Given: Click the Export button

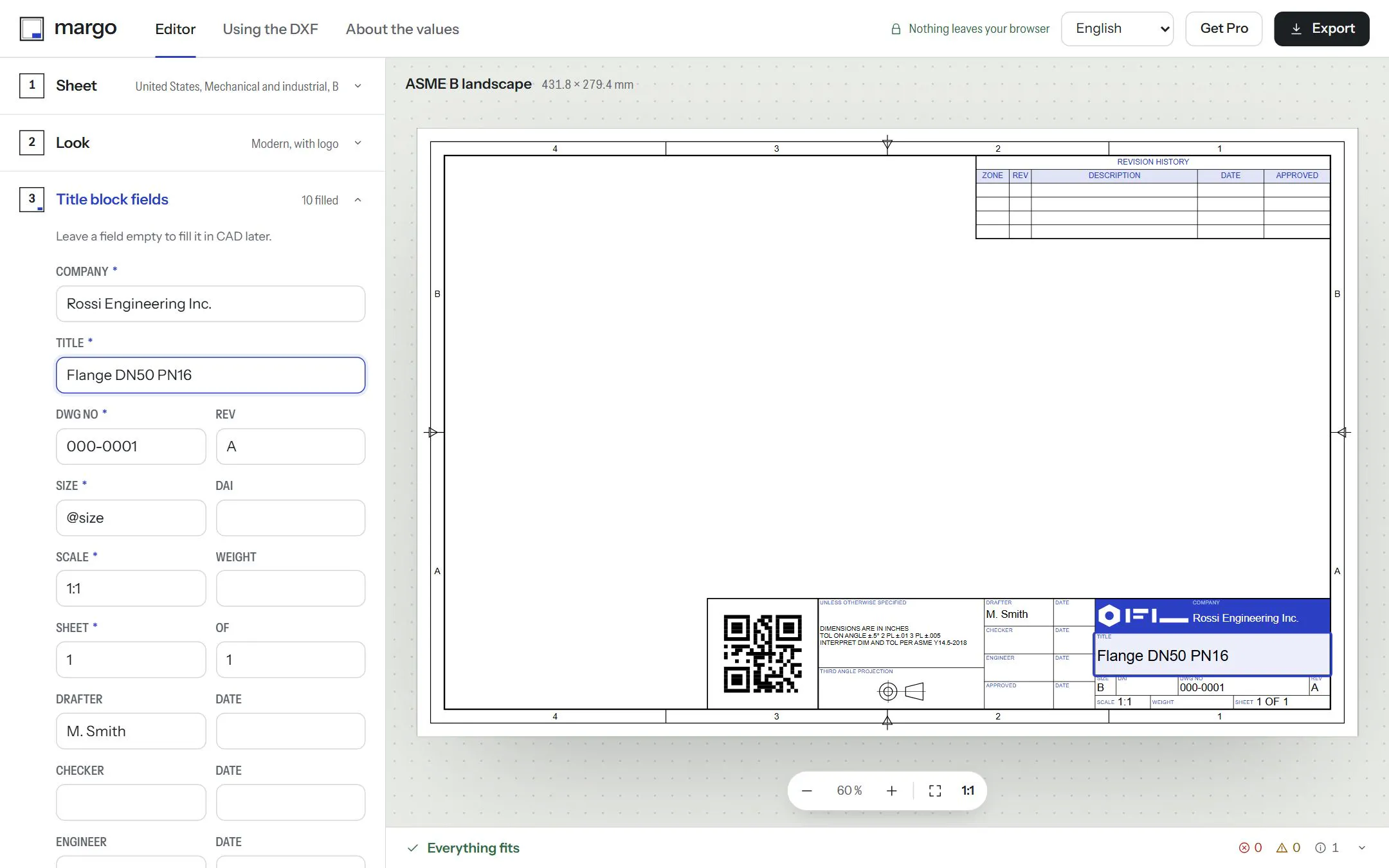Looking at the screenshot, I should click(x=1321, y=29).
